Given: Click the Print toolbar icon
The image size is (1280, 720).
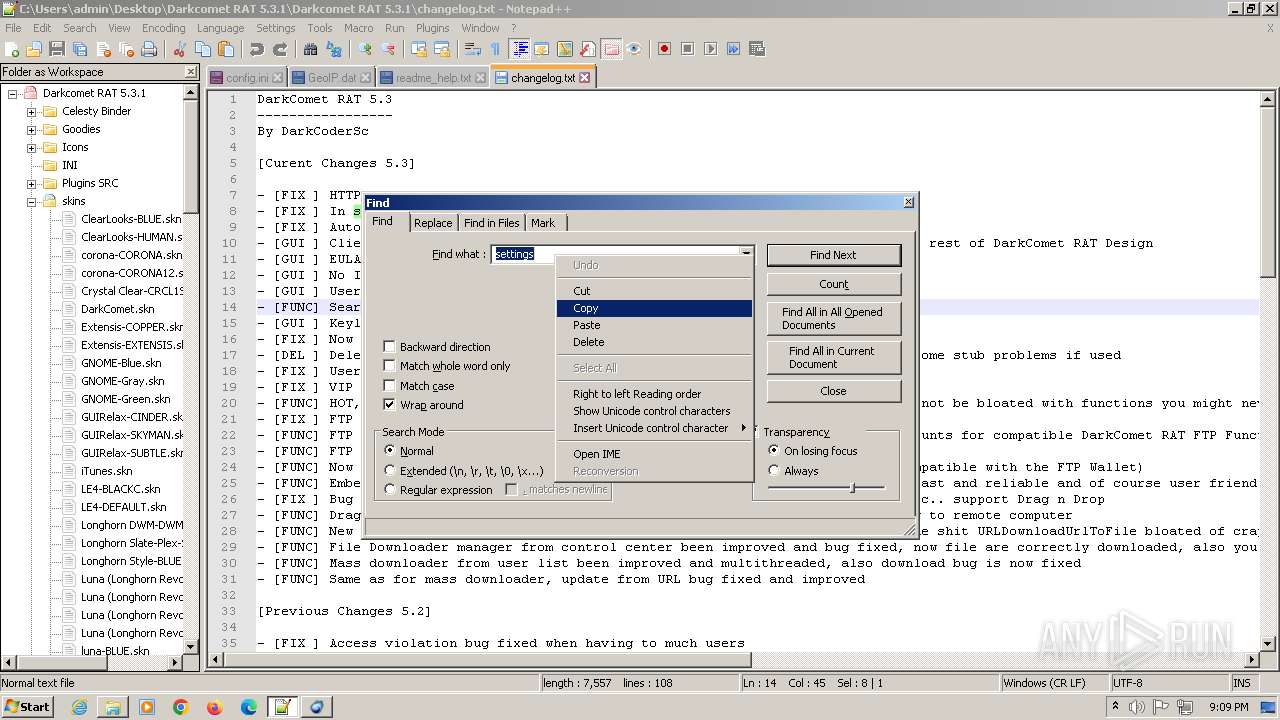Looking at the screenshot, I should pos(149,49).
